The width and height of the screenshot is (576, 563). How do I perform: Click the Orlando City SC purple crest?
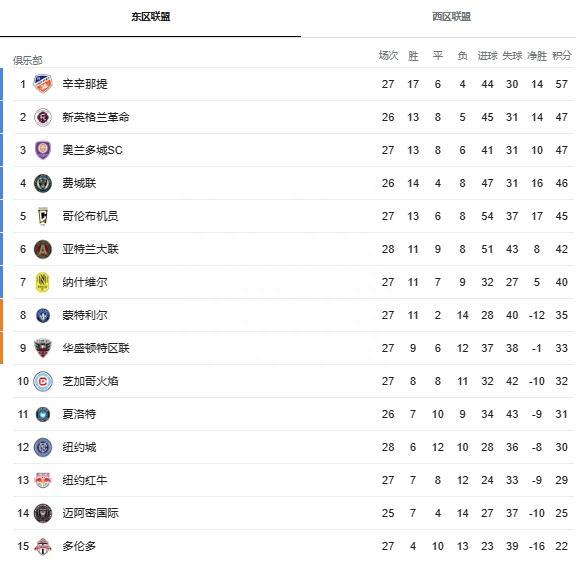tap(43, 150)
